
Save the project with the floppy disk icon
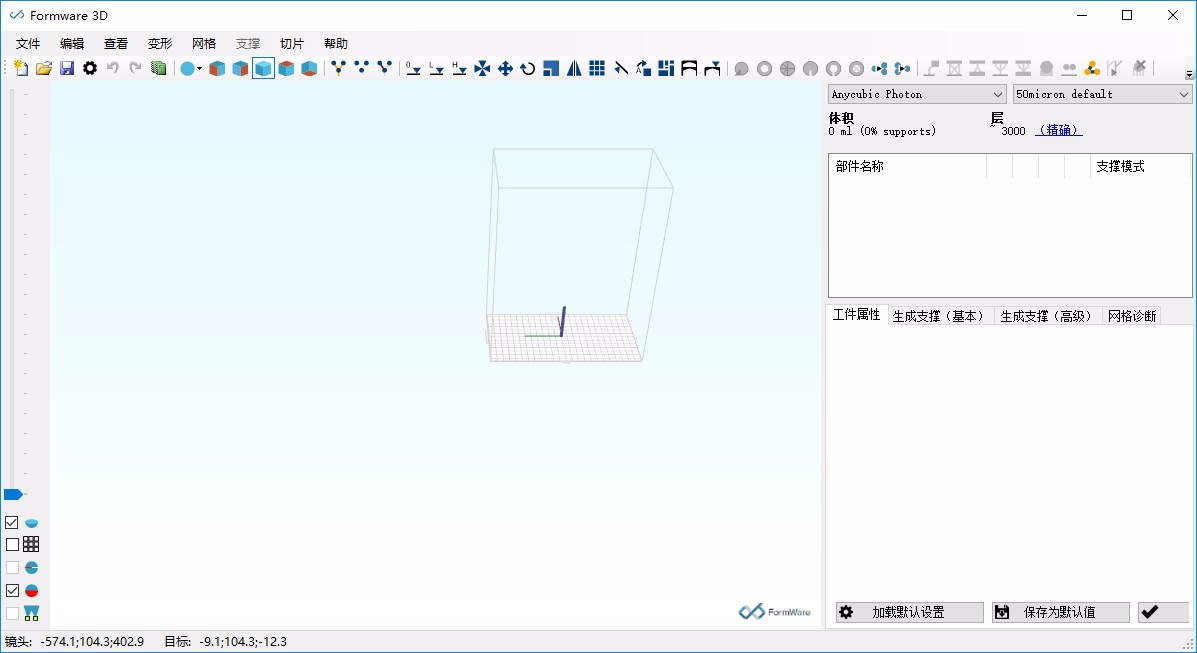[x=67, y=69]
